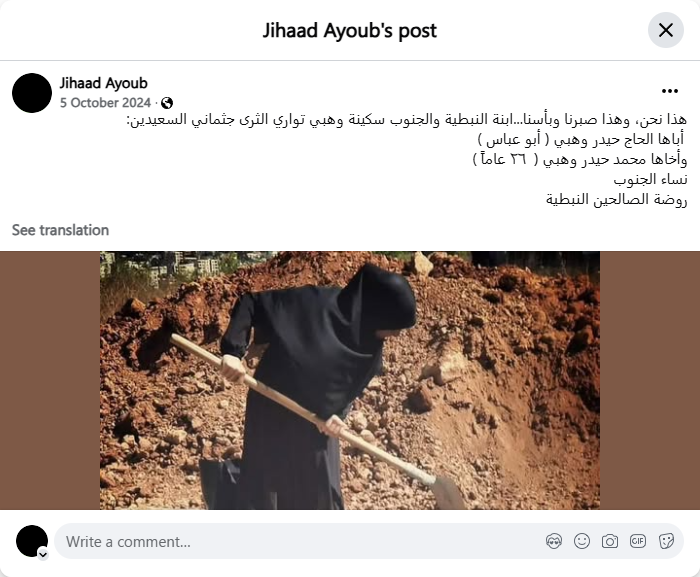Screen dimensions: 700x577
Task: Open the sticker icon in comment box
Action: click(666, 541)
